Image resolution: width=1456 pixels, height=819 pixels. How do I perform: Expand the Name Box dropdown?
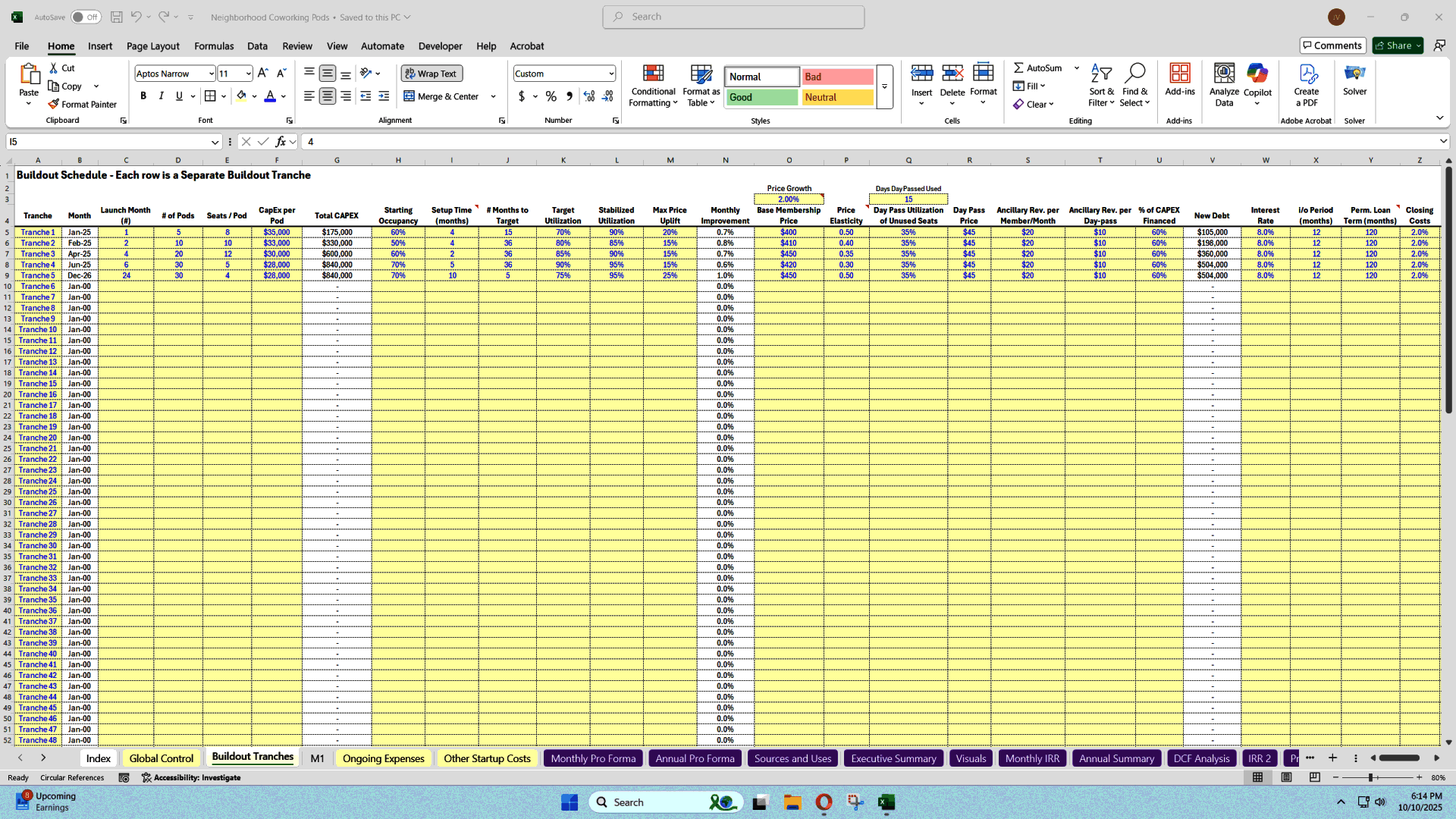tap(215, 142)
